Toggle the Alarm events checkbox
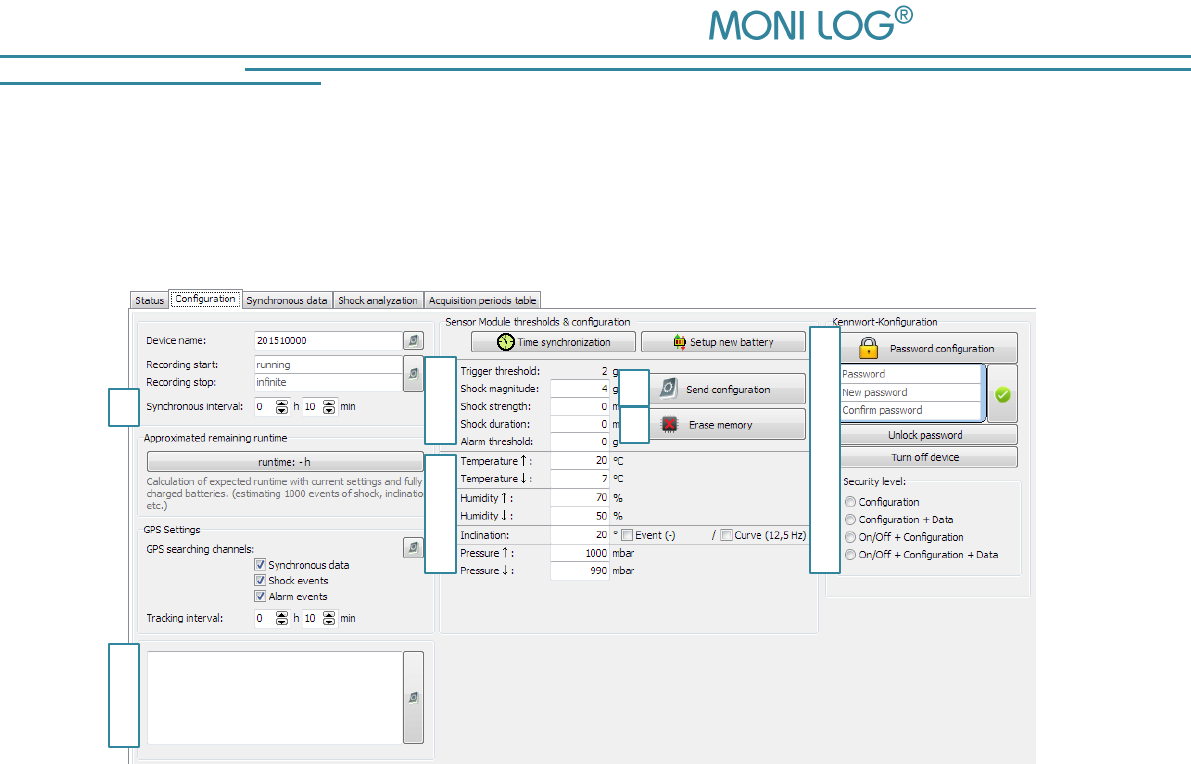Screen dimensions: 1191x764 pos(260,596)
